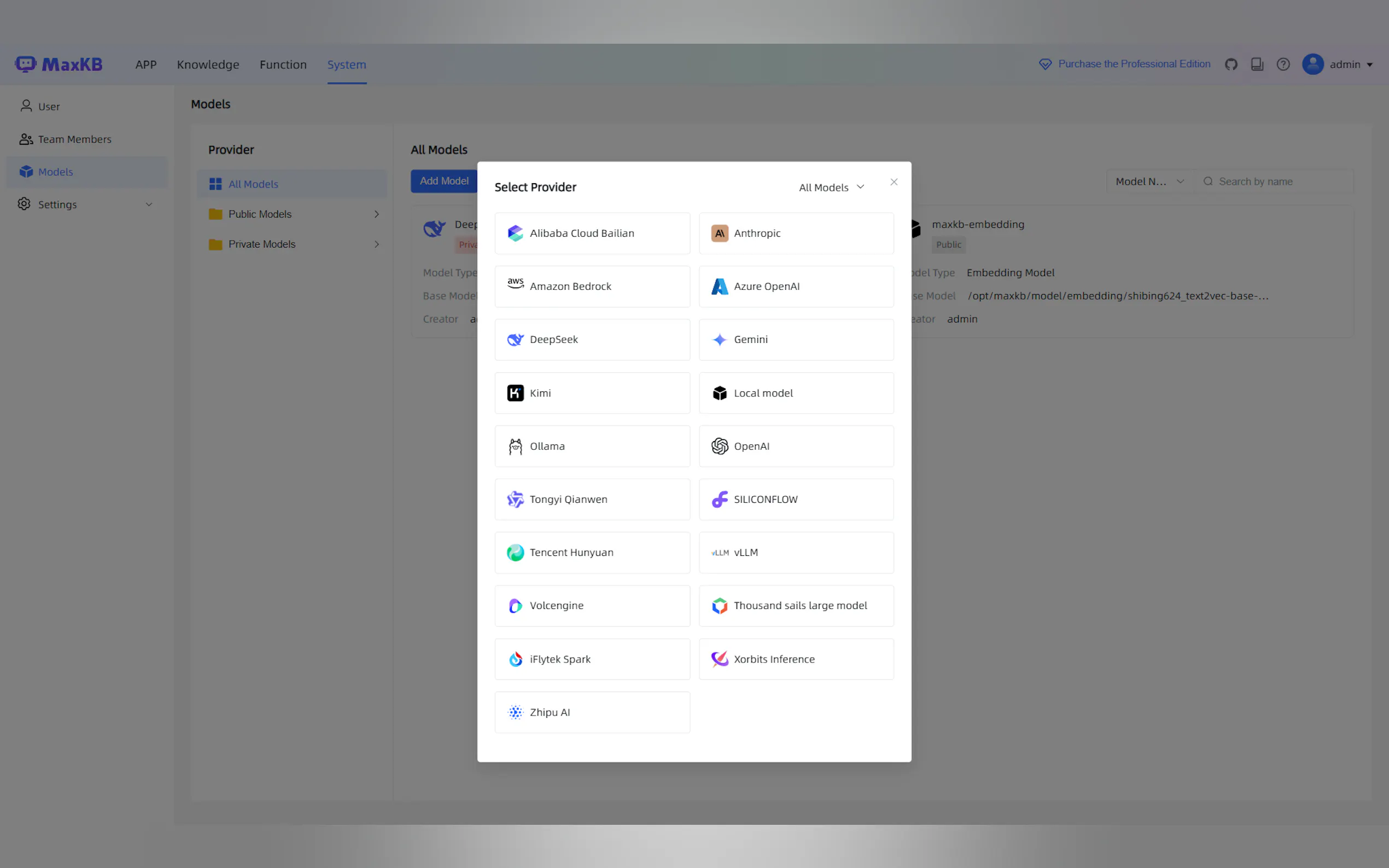The width and height of the screenshot is (1389, 868).
Task: Select the Anthropic provider logo
Action: click(x=720, y=233)
